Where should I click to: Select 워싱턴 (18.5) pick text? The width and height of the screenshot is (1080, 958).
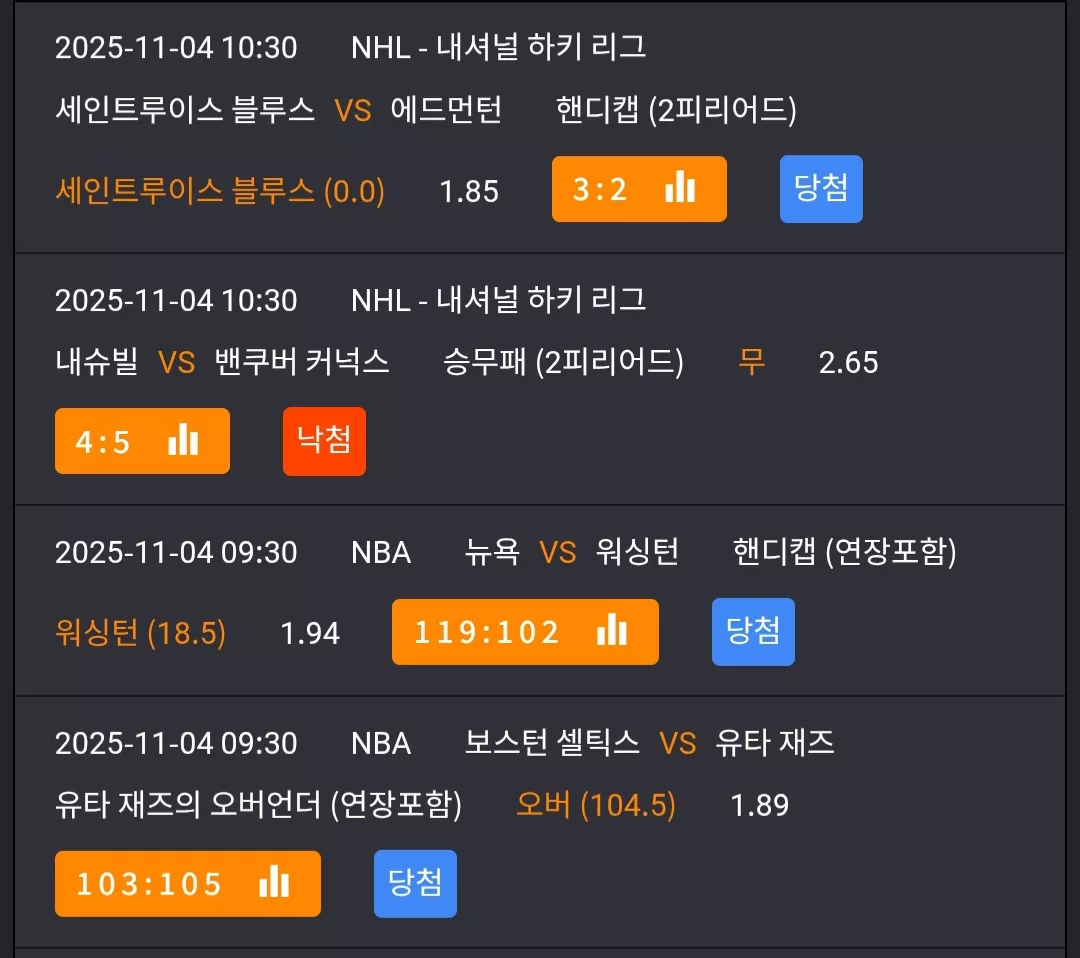click(141, 633)
